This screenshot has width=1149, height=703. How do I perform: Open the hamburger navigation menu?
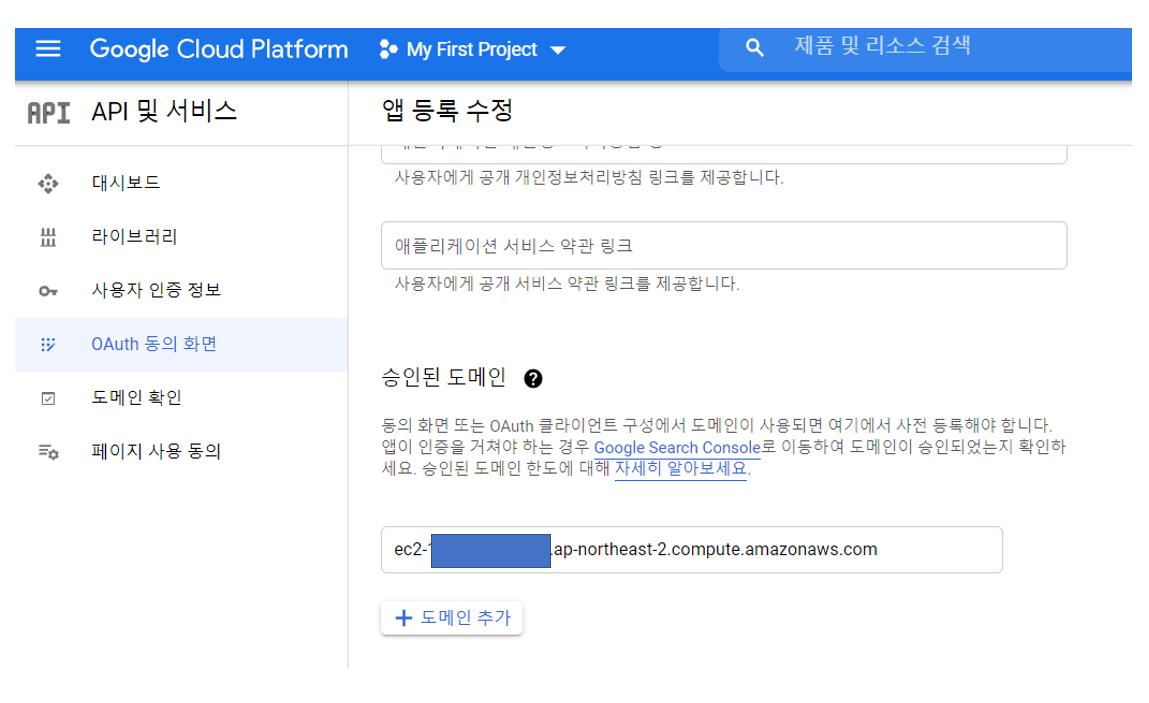48,49
